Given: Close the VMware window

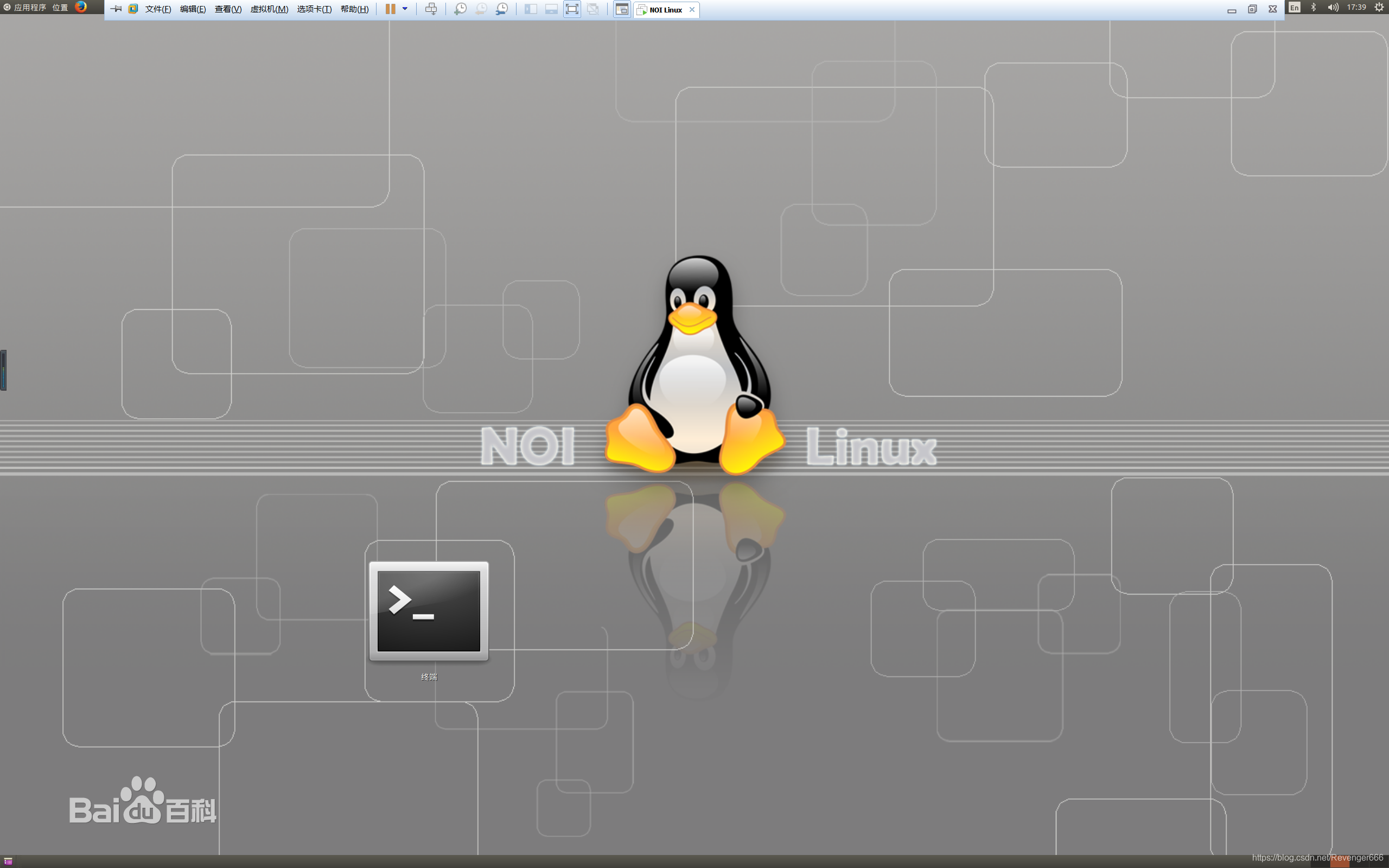Looking at the screenshot, I should [1272, 9].
